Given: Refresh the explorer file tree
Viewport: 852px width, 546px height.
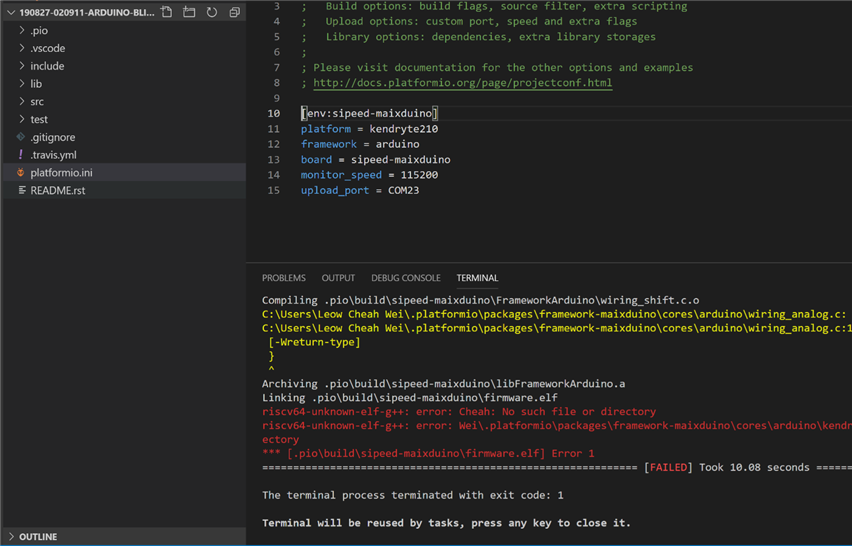Looking at the screenshot, I should coord(212,13).
